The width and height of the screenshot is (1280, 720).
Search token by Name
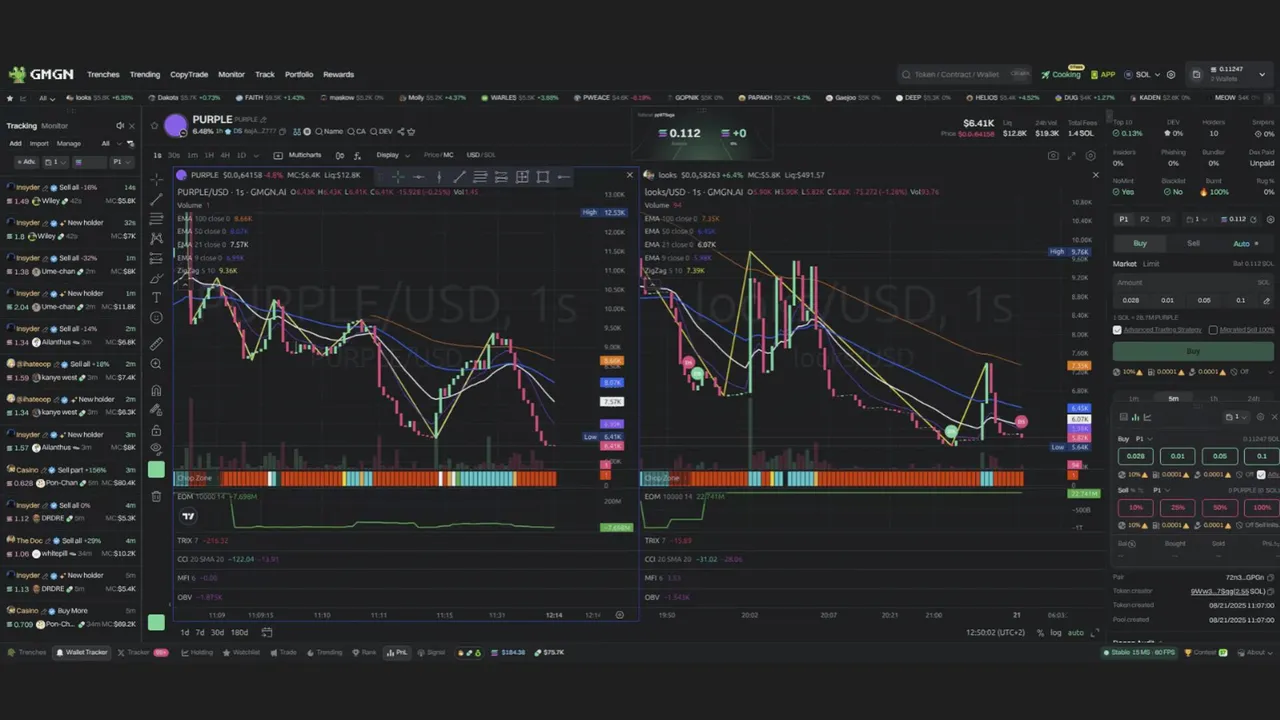click(329, 132)
